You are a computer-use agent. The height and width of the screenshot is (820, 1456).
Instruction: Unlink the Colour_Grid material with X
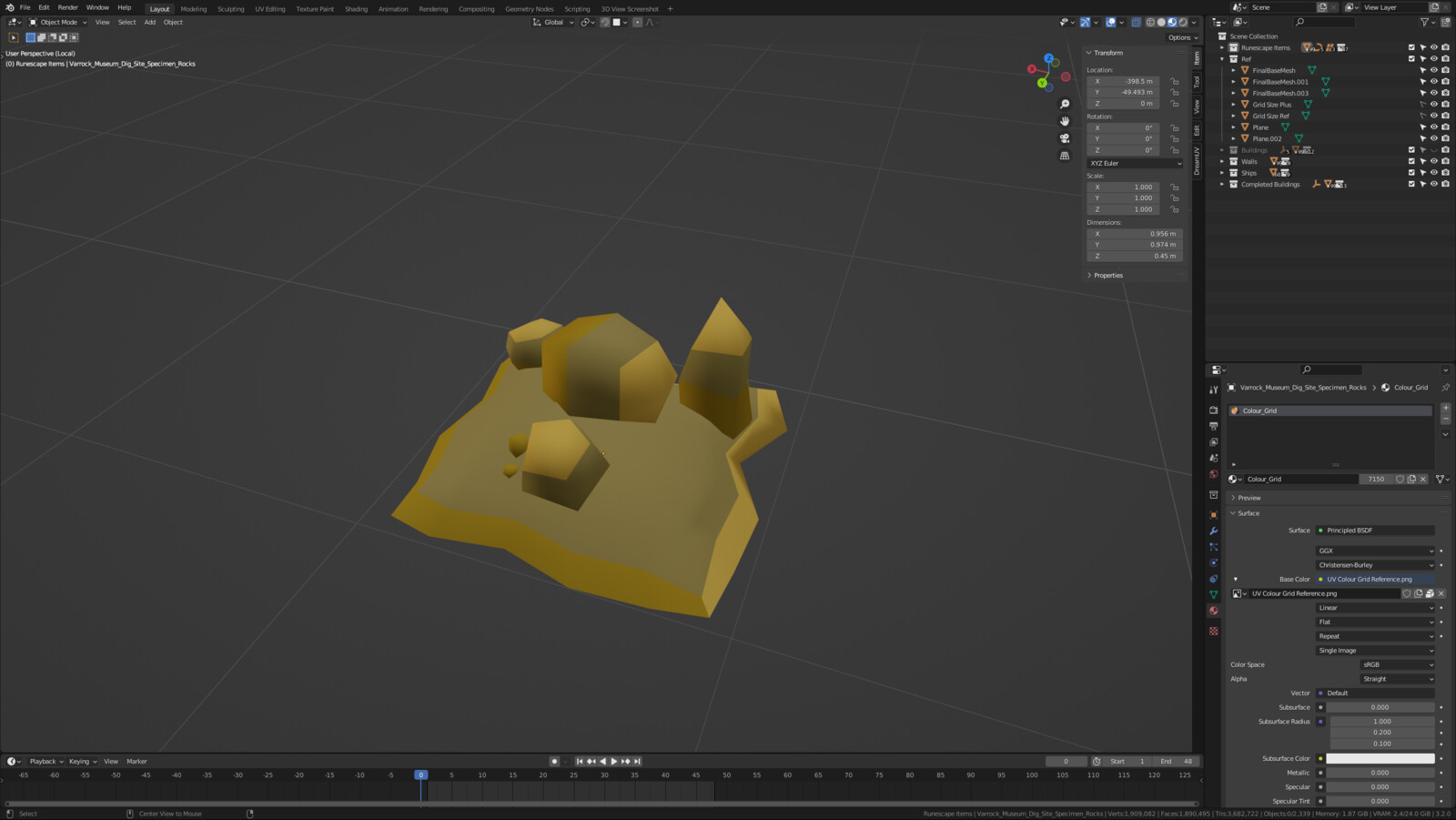coord(1423,479)
